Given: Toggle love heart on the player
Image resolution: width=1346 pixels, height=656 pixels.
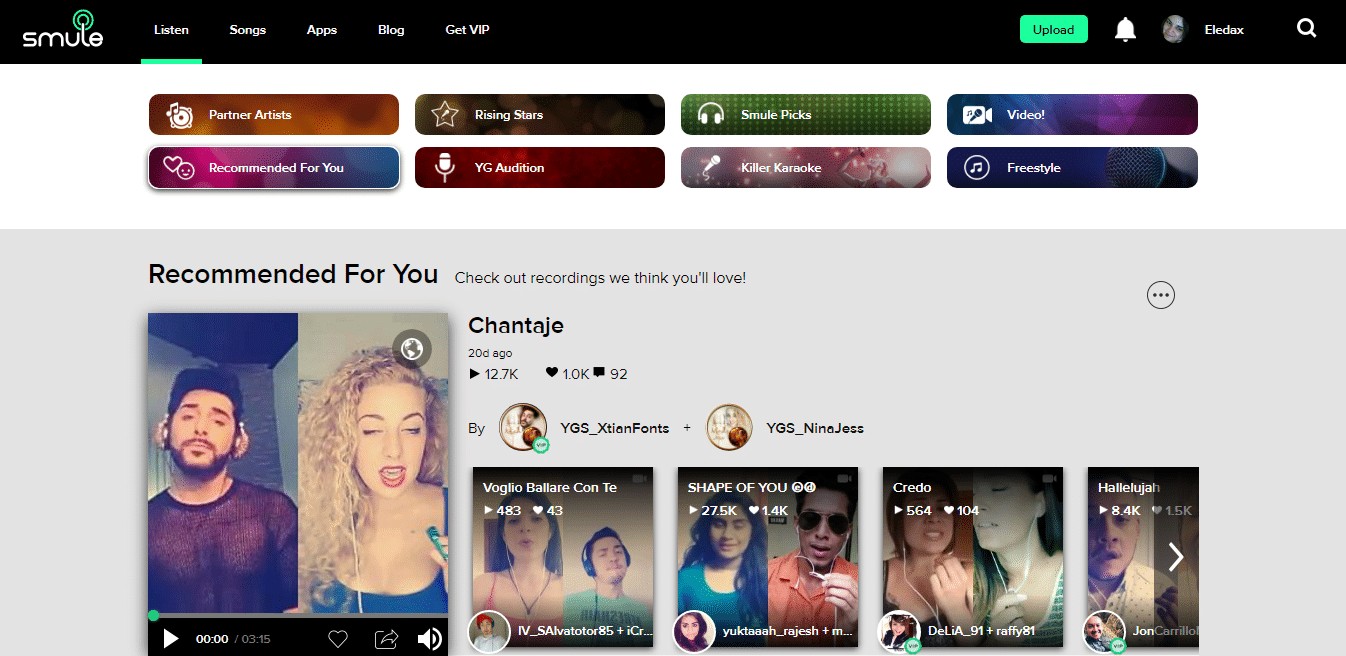Looking at the screenshot, I should point(338,639).
